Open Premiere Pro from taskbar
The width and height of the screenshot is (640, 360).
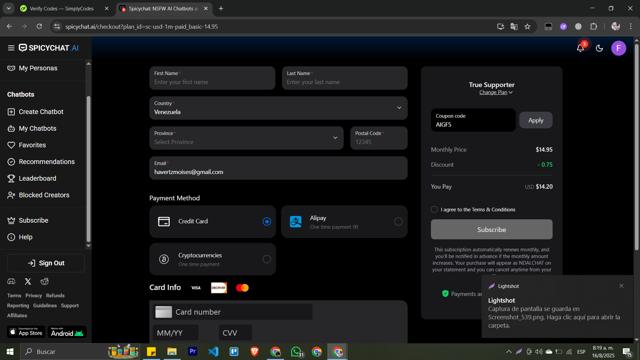pyautogui.click(x=193, y=351)
